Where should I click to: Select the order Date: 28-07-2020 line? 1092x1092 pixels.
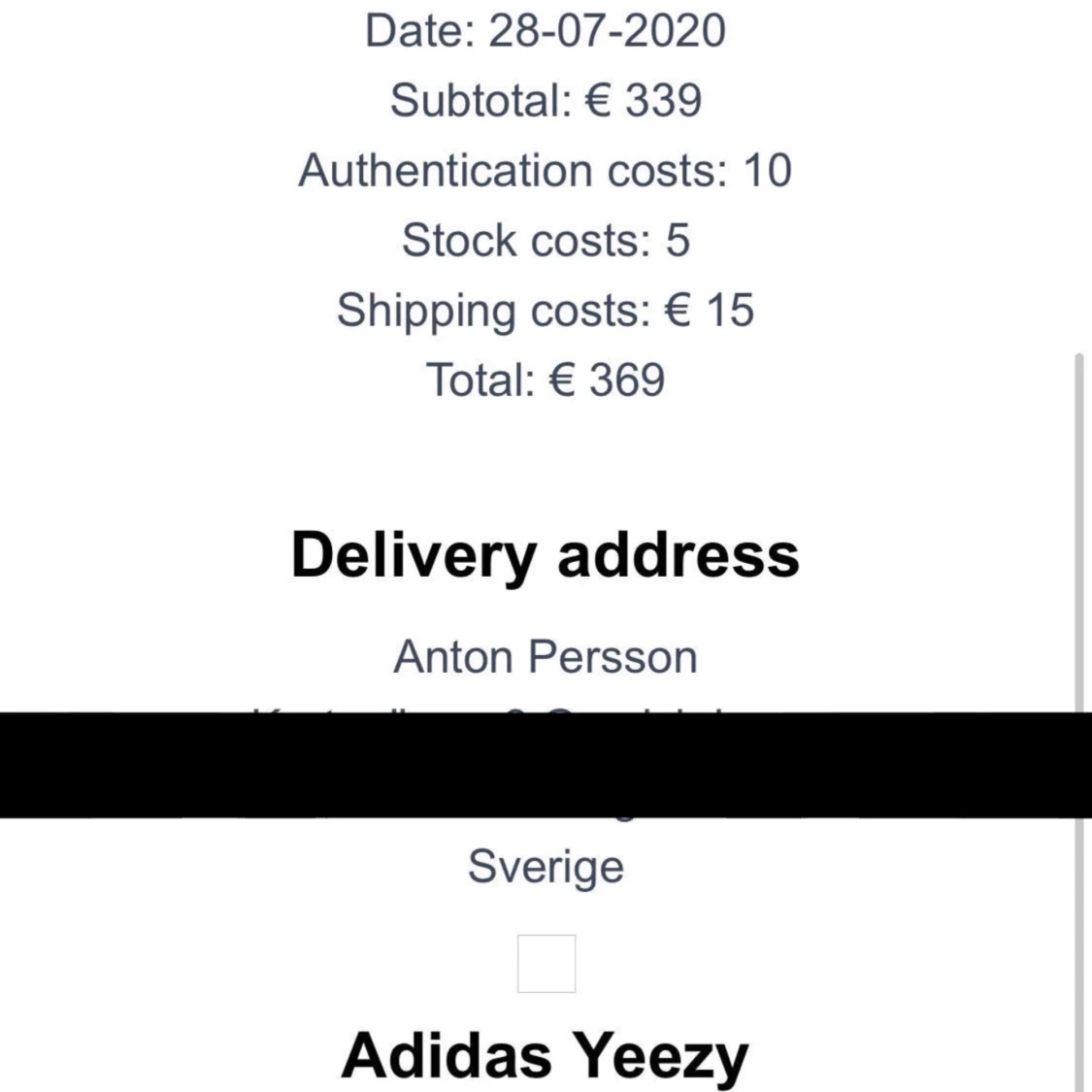(x=546, y=31)
